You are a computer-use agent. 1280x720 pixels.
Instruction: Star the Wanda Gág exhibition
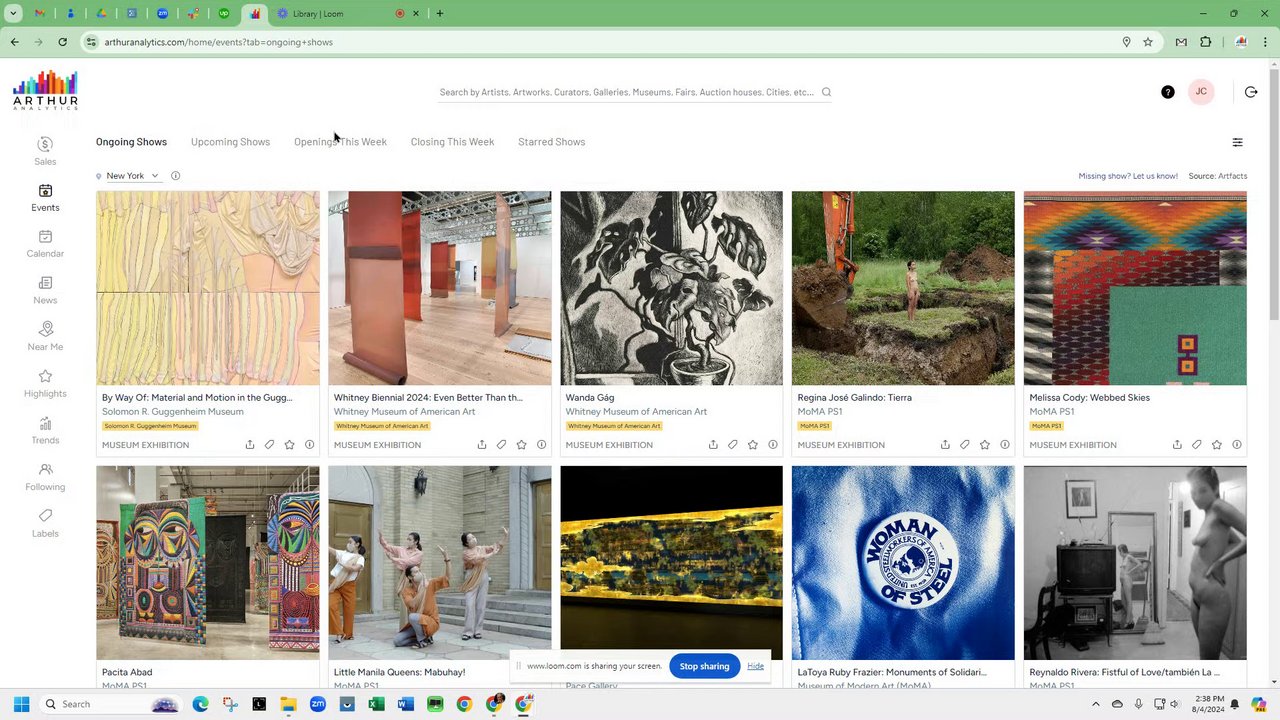pyautogui.click(x=753, y=445)
